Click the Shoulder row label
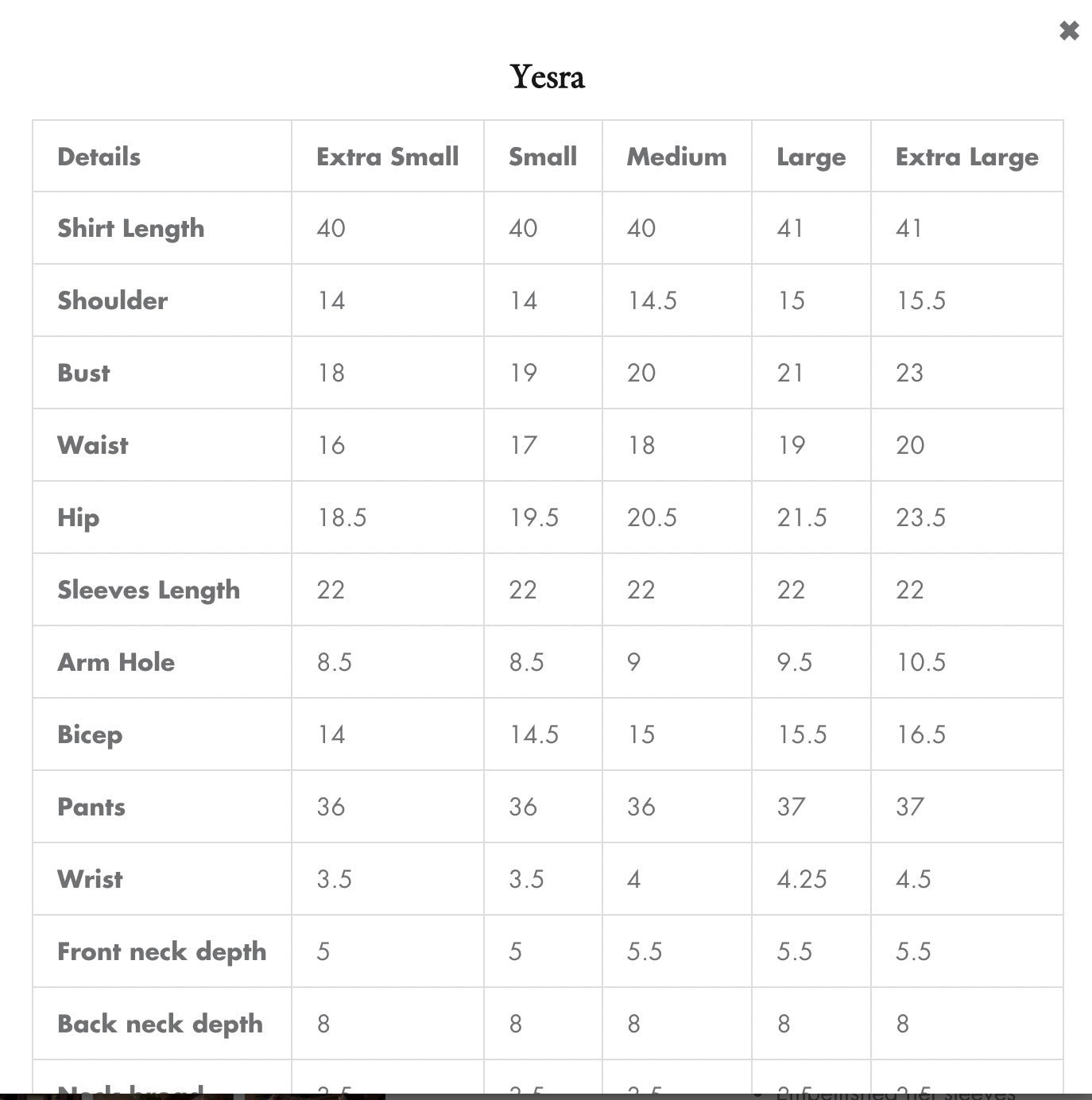 tap(112, 300)
